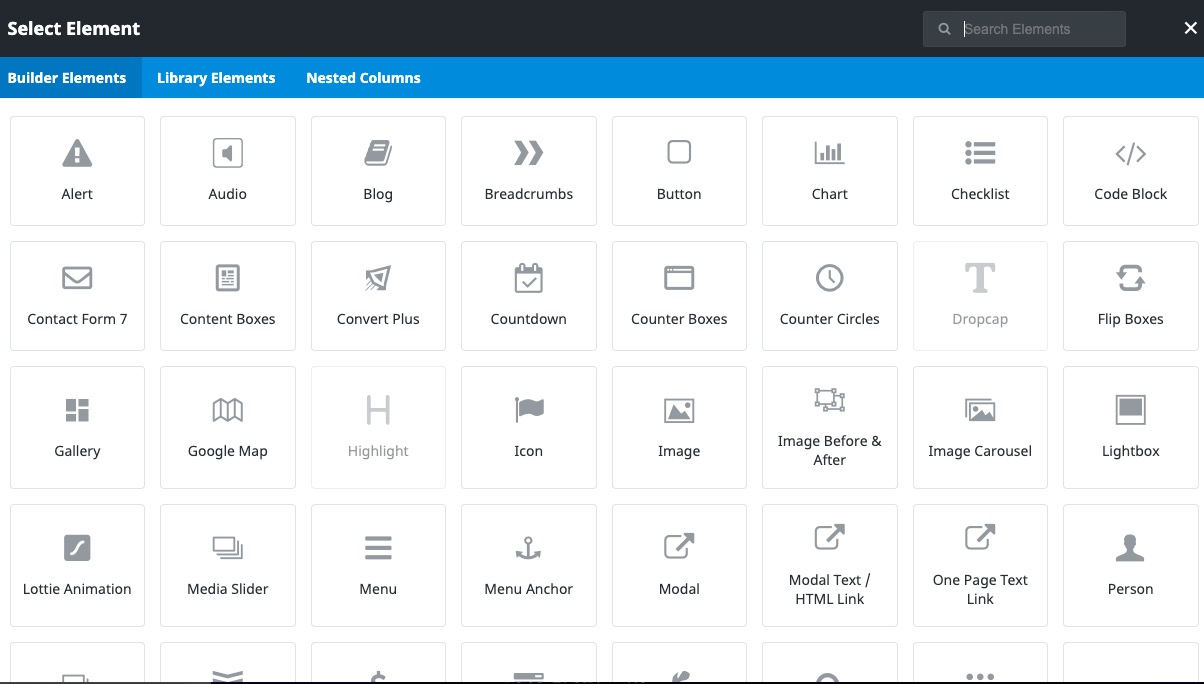Select the One Page Text Link element
The height and width of the screenshot is (684, 1204).
click(980, 565)
